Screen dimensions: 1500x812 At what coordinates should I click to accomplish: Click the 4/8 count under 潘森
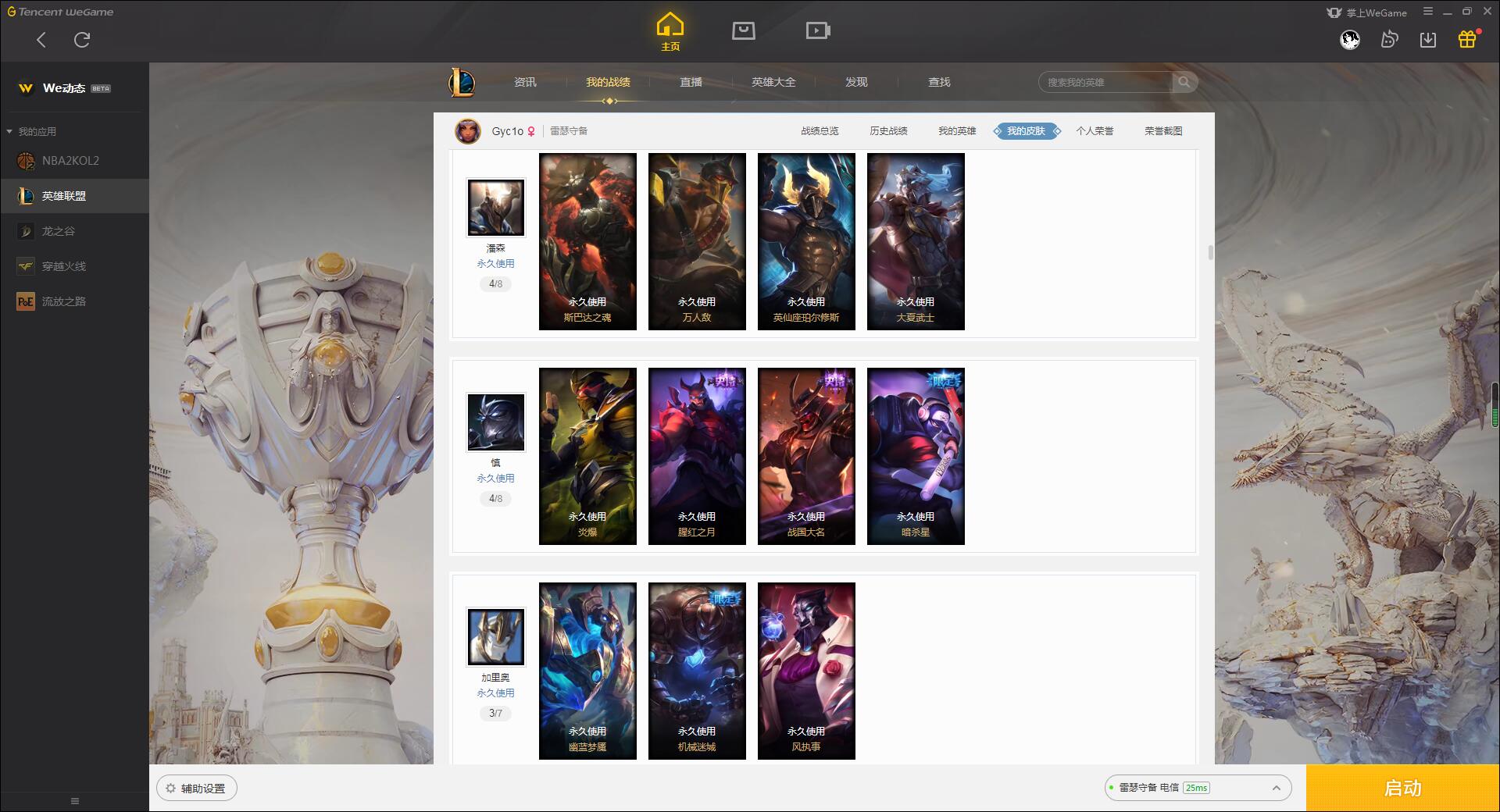pos(495,284)
